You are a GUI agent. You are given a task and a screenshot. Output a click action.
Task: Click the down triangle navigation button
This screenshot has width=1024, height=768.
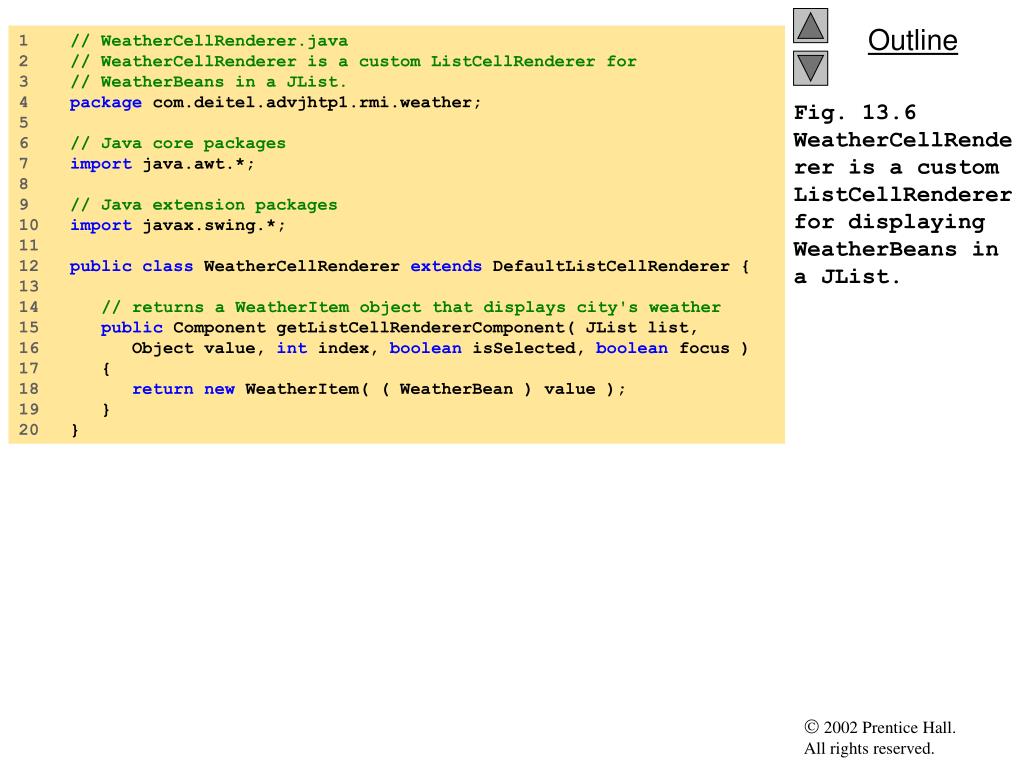(x=810, y=68)
